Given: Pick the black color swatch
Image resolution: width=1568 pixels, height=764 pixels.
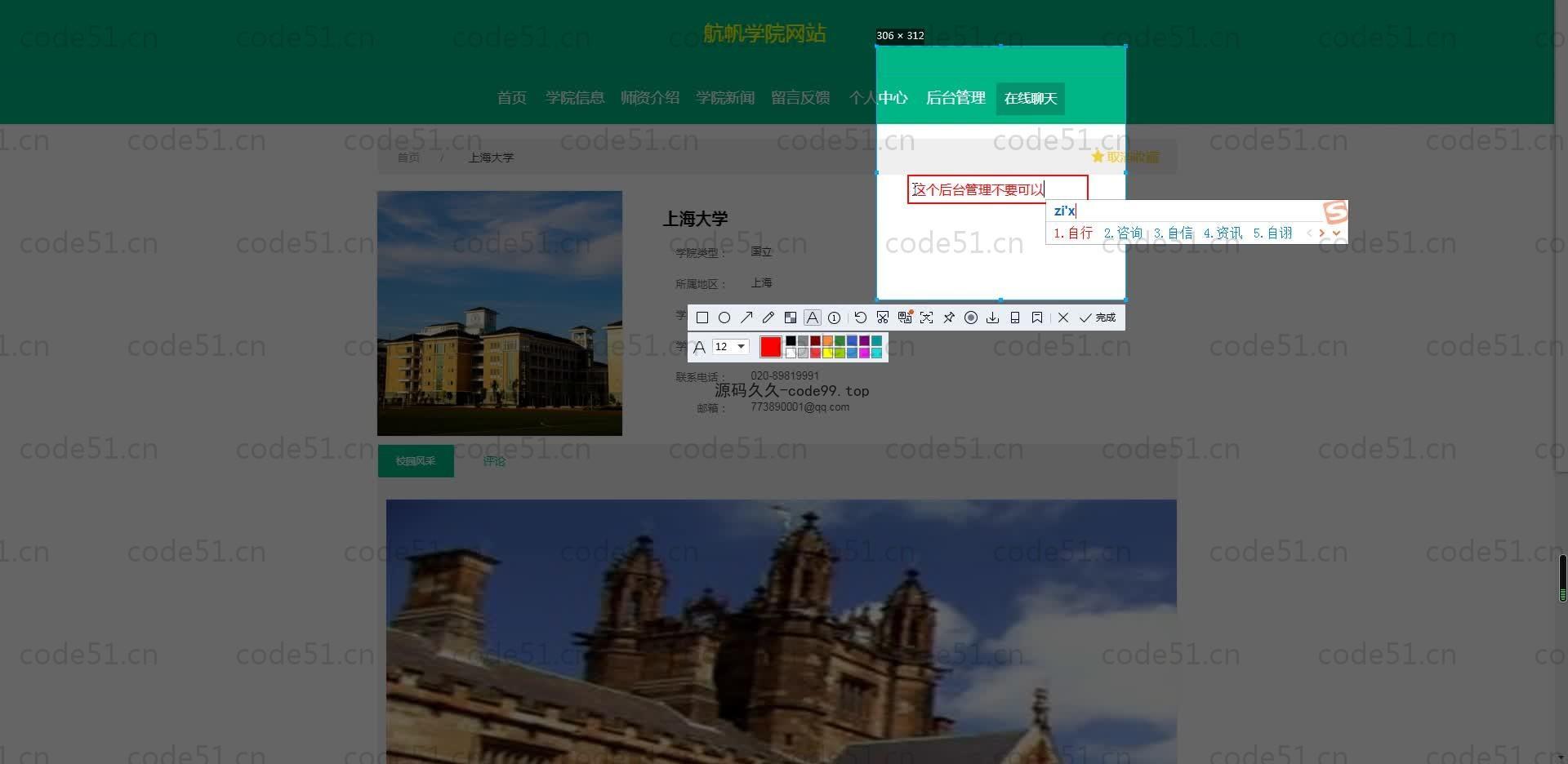Looking at the screenshot, I should coord(791,340).
